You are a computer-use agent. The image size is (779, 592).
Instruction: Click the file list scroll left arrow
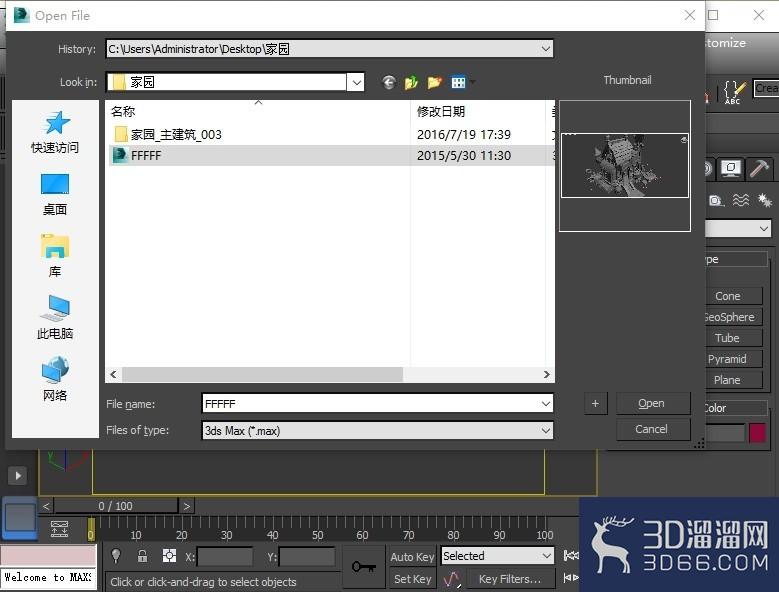click(113, 374)
